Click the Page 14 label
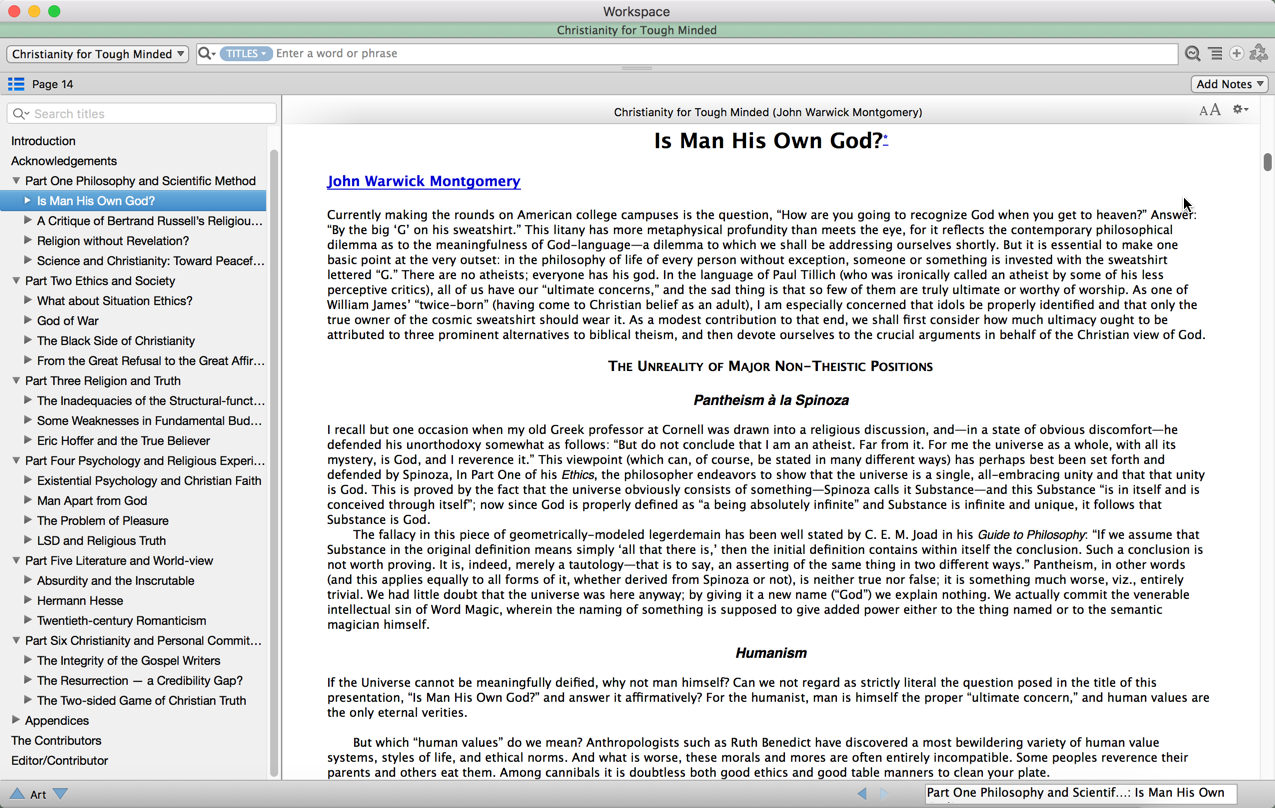Screen dimensions: 1275x808 (52, 84)
